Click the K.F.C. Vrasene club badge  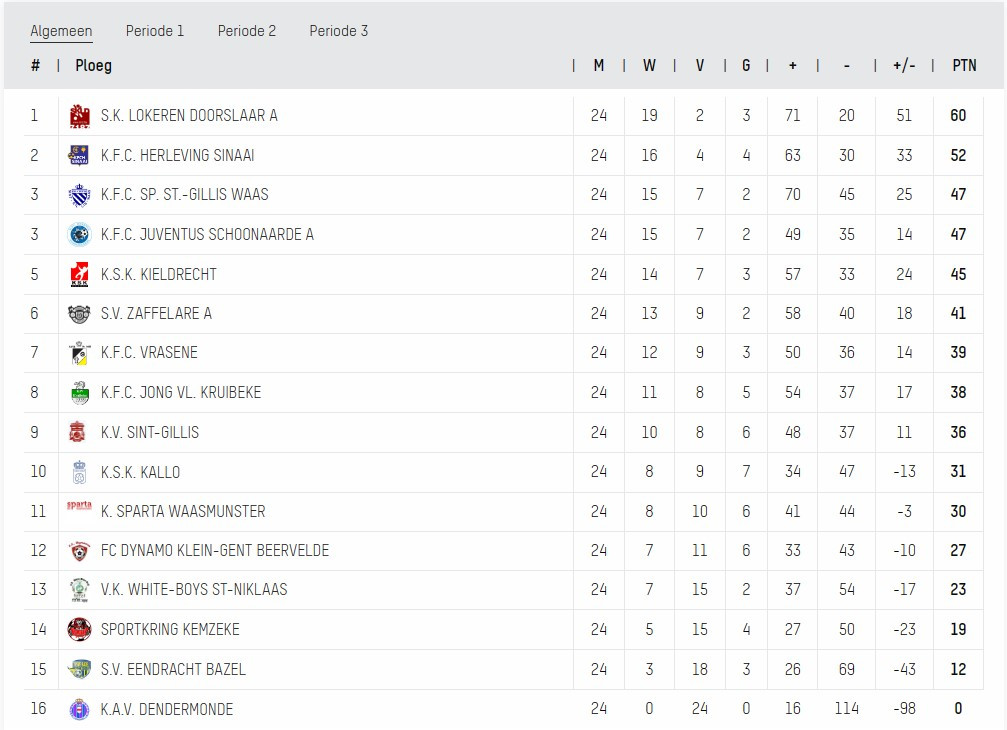80,352
